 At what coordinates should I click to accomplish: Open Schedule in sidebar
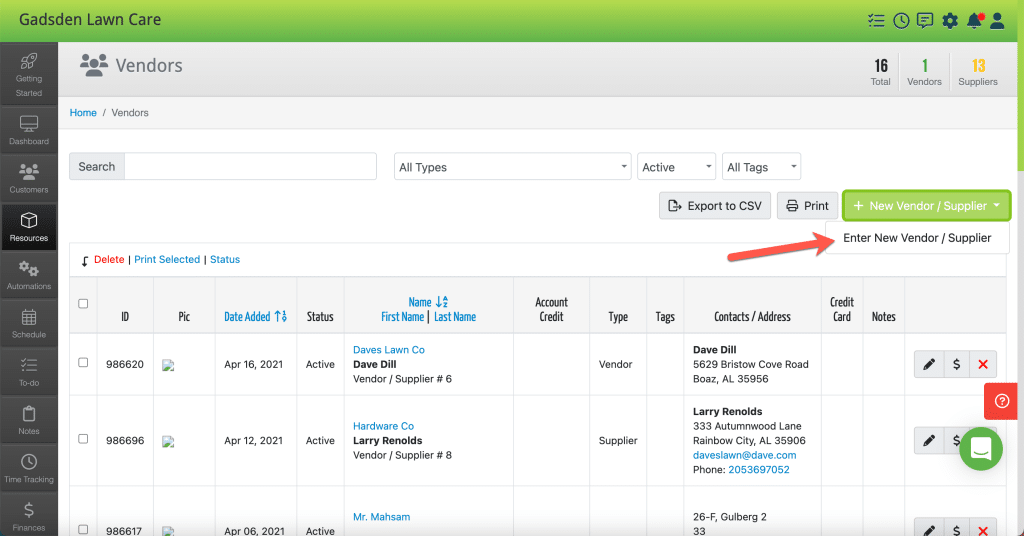pos(29,323)
